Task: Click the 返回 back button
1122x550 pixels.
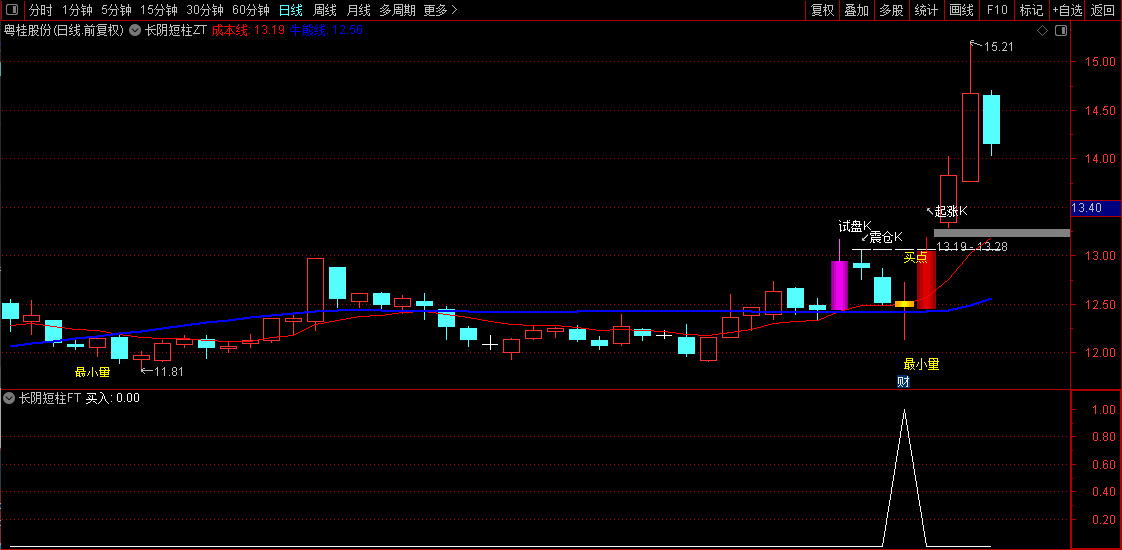Action: pyautogui.click(x=1103, y=10)
